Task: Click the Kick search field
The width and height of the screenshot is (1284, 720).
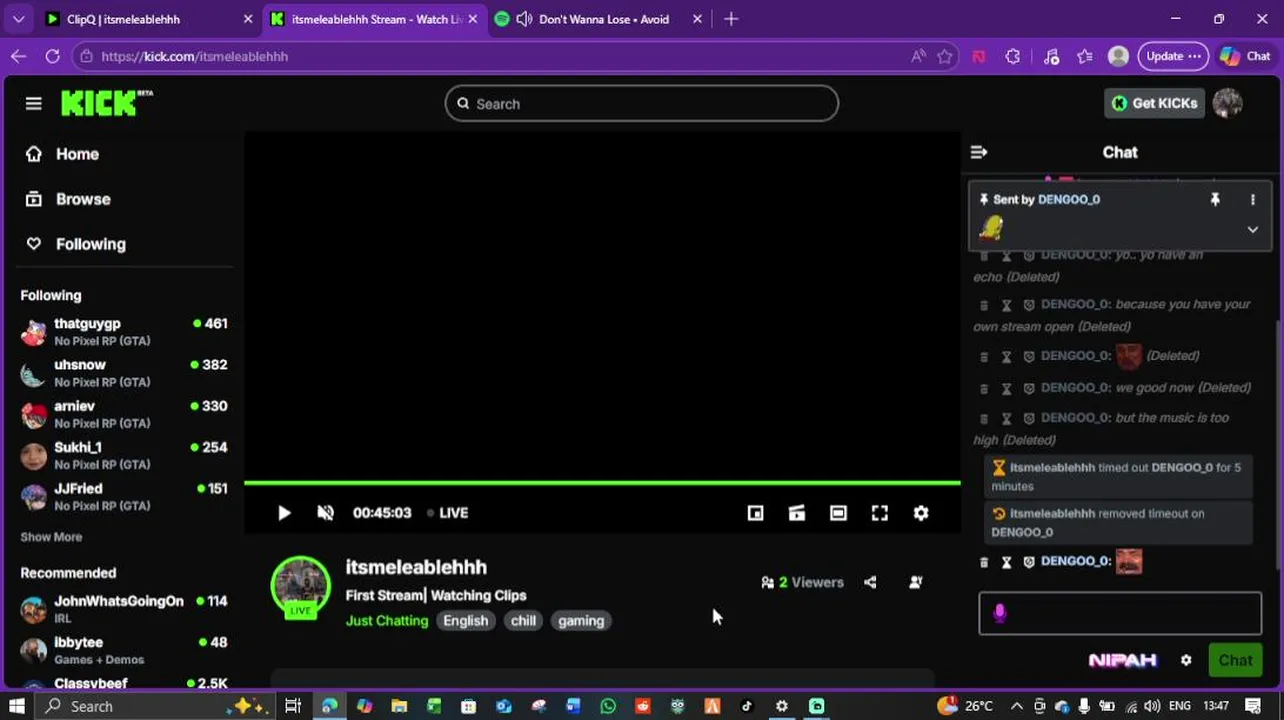Action: point(641,103)
